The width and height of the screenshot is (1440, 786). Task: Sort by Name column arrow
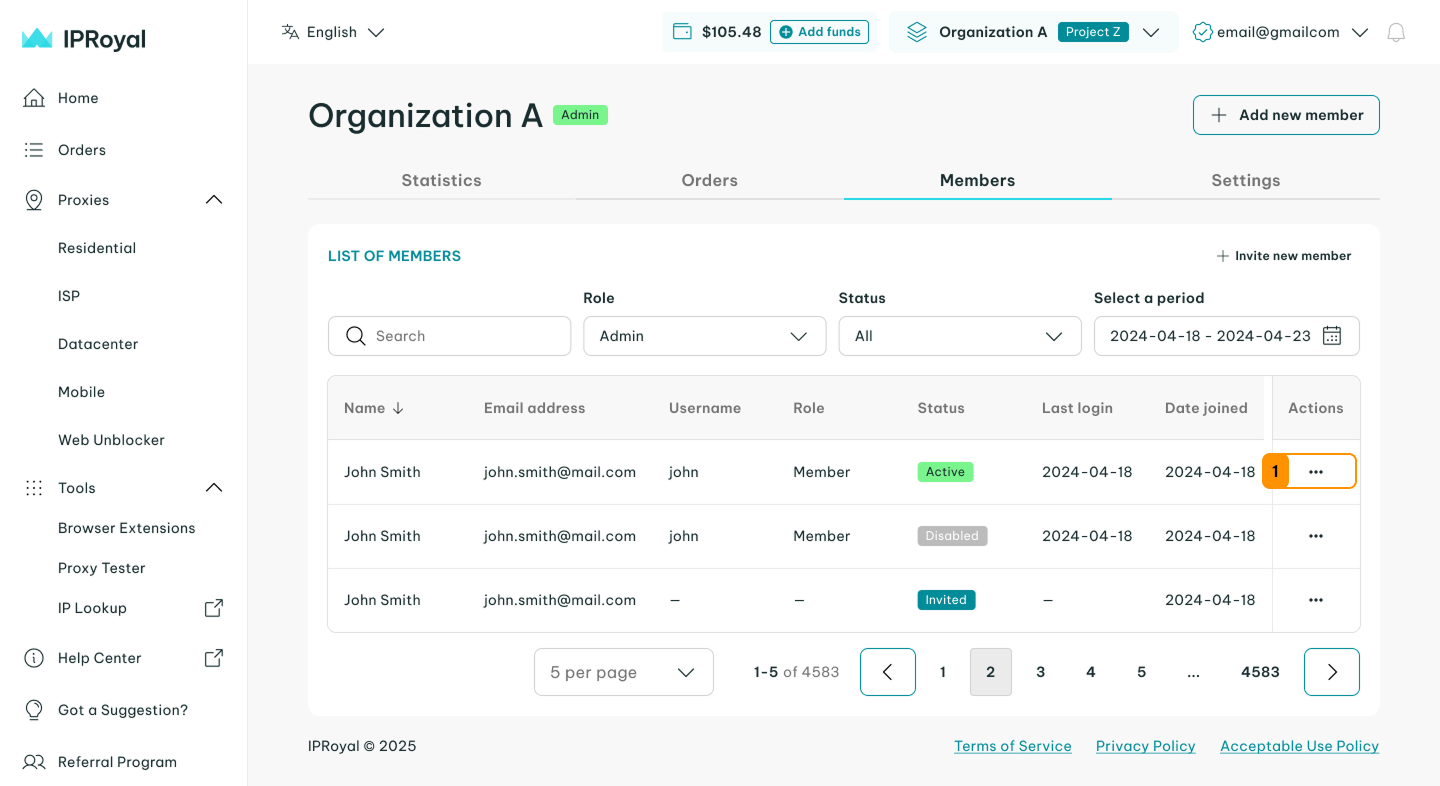point(398,408)
